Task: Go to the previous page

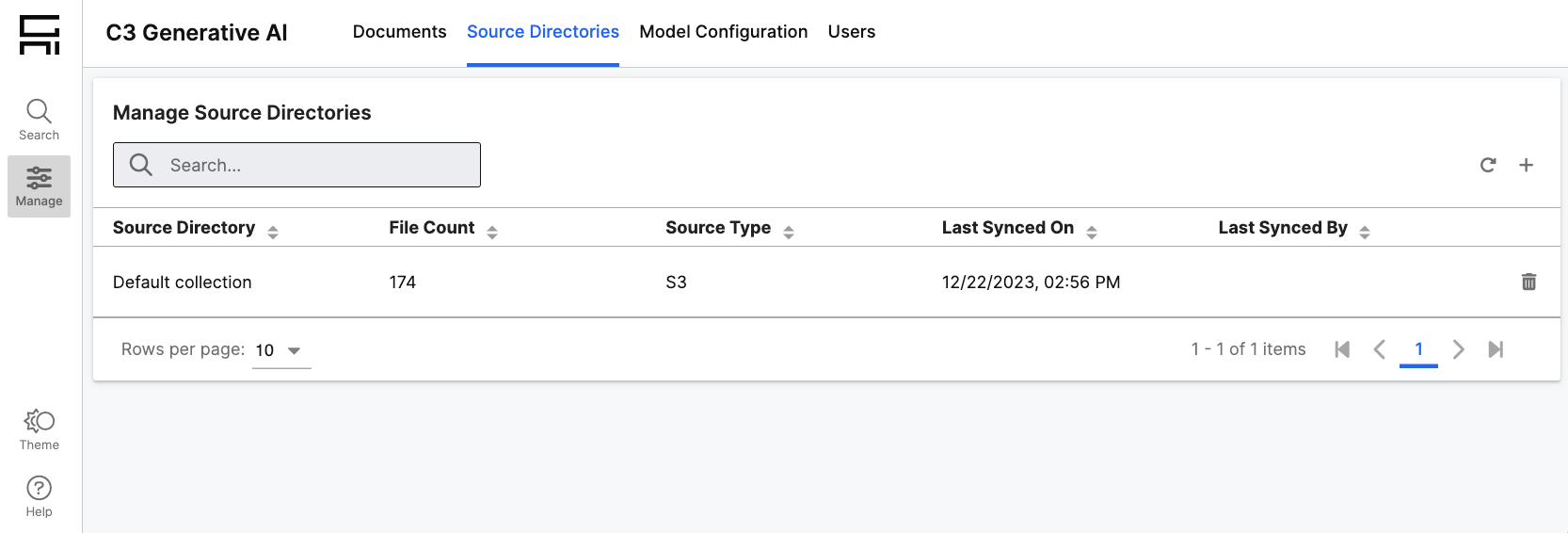Action: [1380, 349]
